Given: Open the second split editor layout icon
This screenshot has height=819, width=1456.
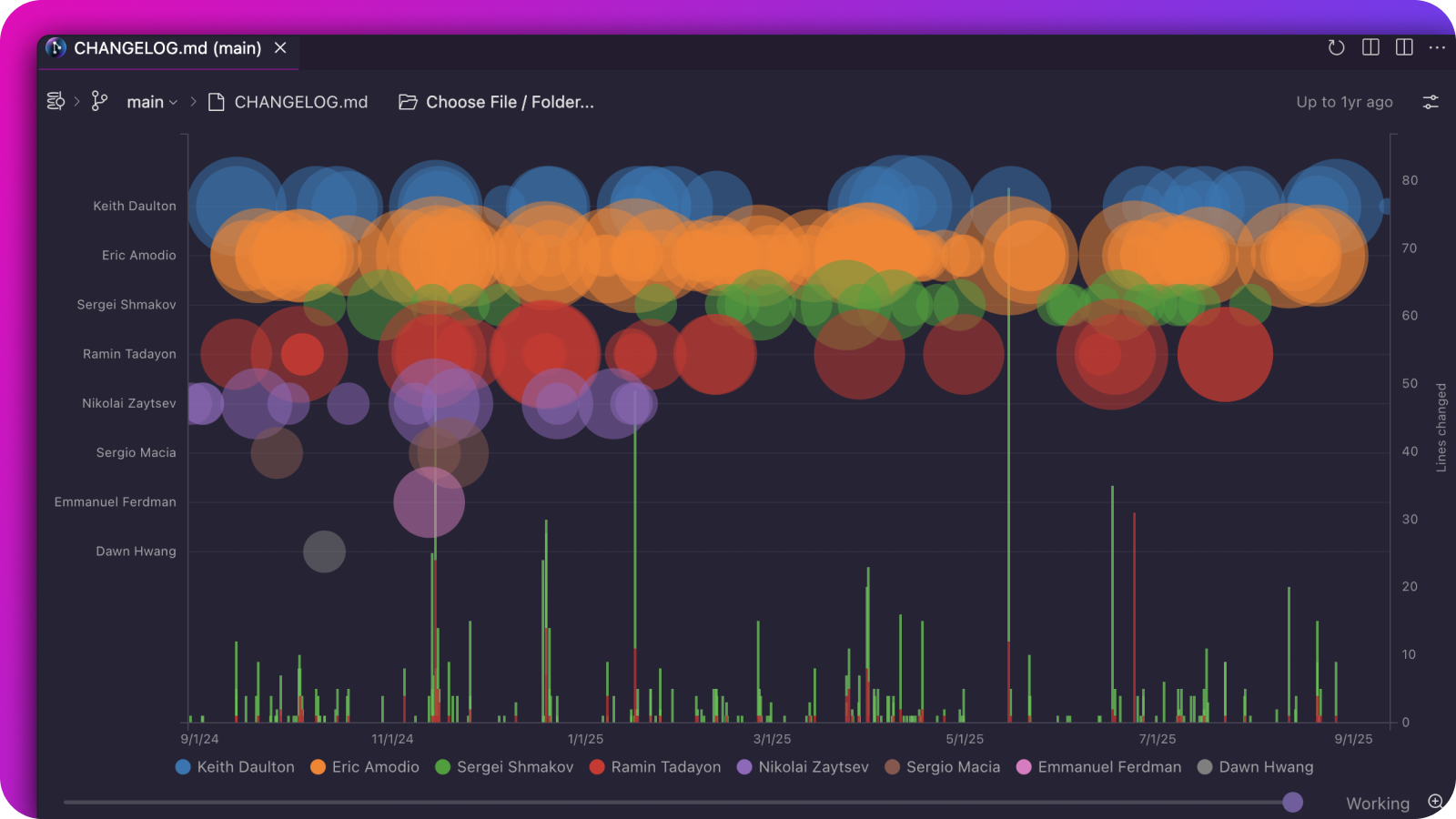Looking at the screenshot, I should 1404,48.
